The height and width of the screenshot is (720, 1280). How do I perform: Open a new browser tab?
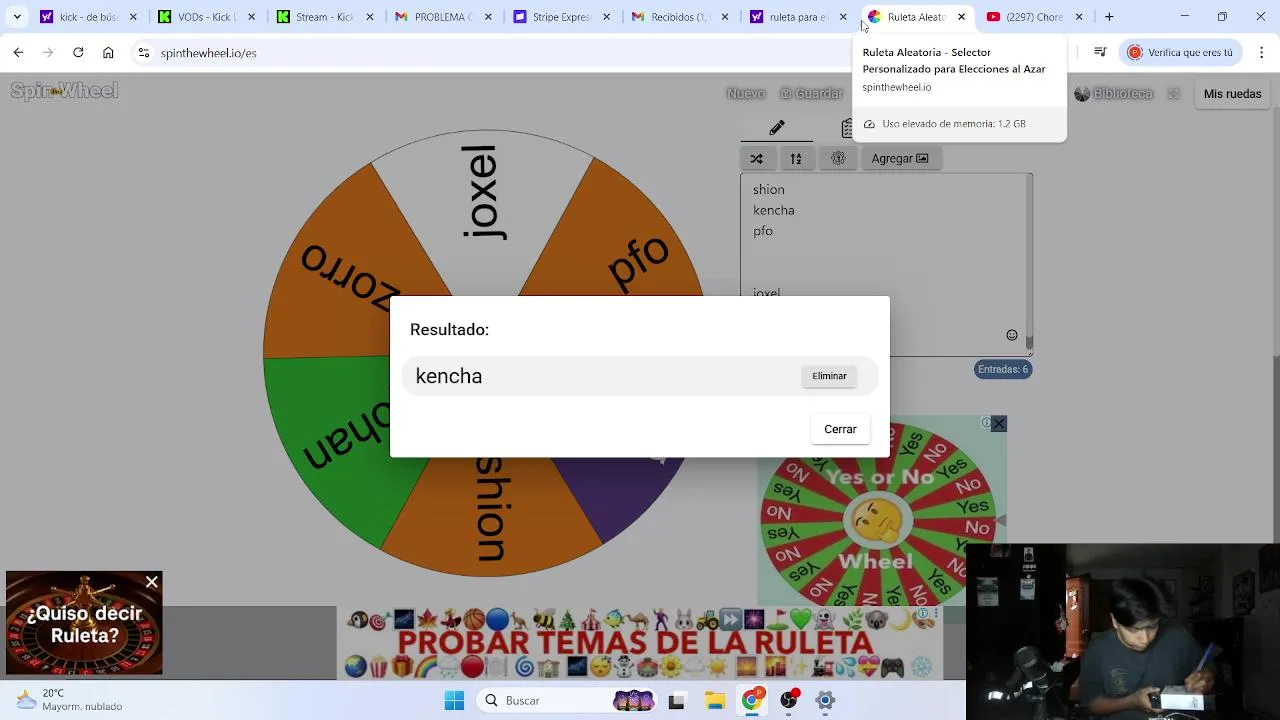click(1109, 17)
